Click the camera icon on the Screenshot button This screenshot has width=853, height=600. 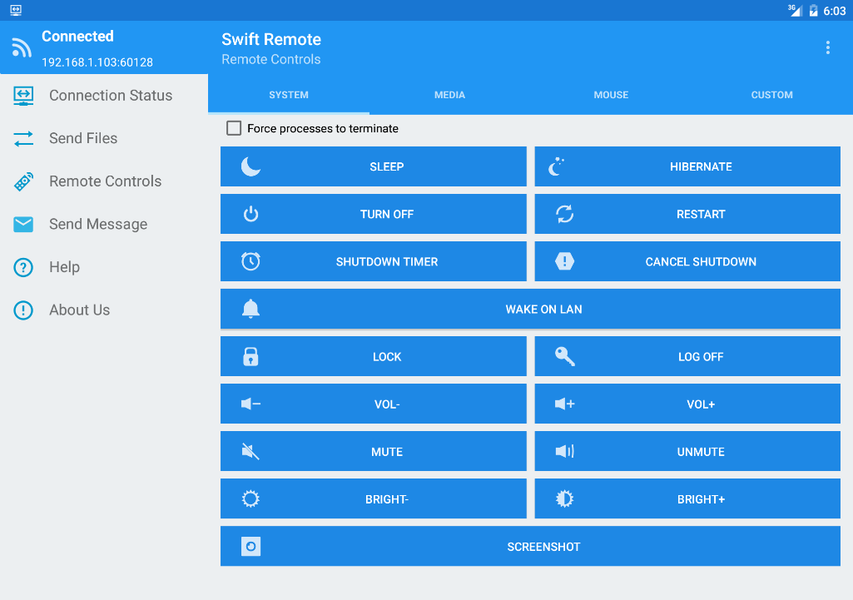point(250,546)
